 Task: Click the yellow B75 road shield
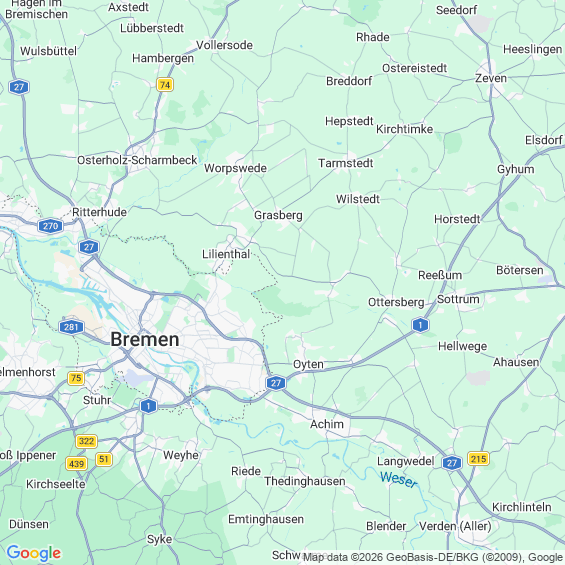(x=76, y=378)
